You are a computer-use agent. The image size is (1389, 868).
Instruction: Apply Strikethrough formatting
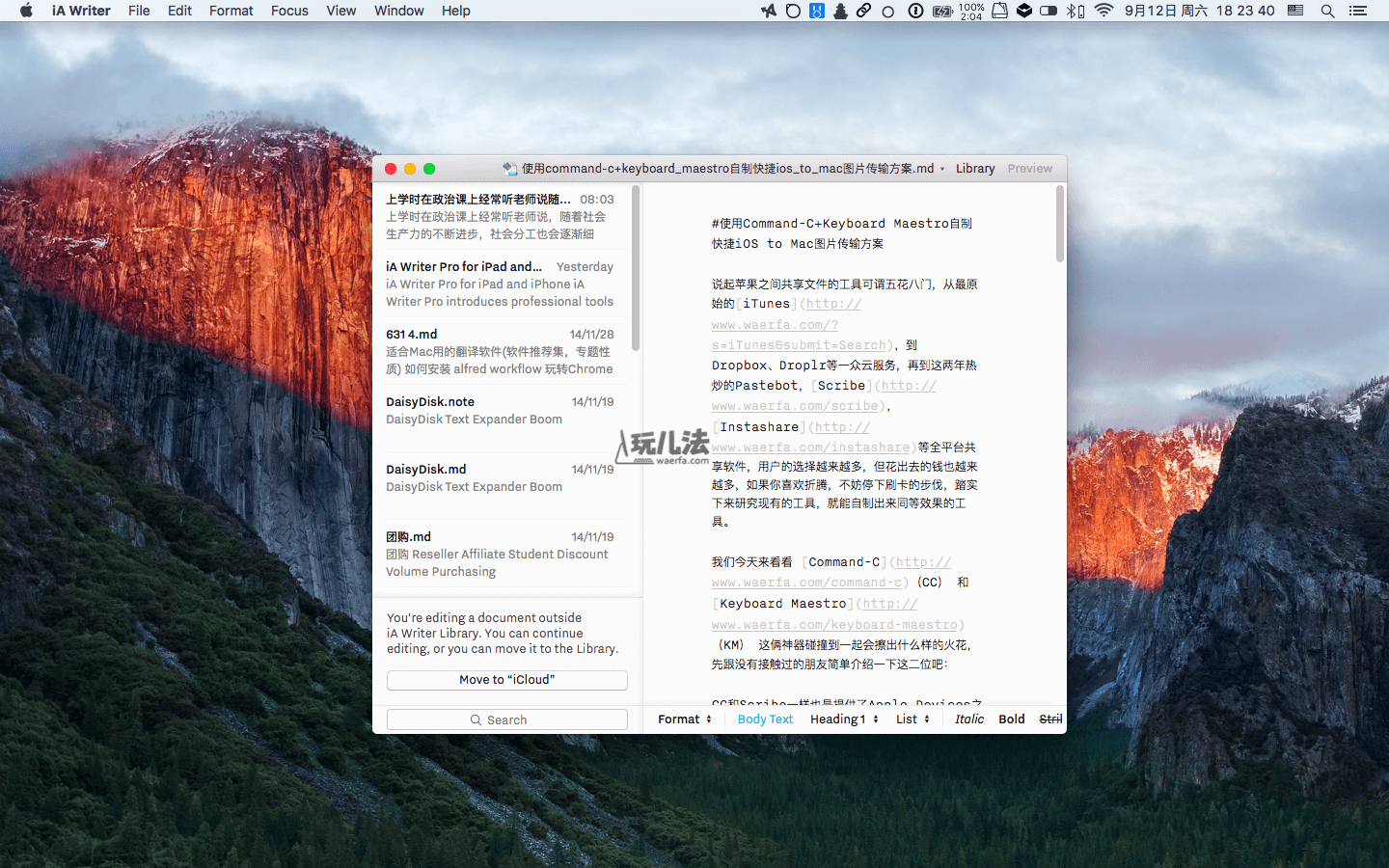point(1050,719)
